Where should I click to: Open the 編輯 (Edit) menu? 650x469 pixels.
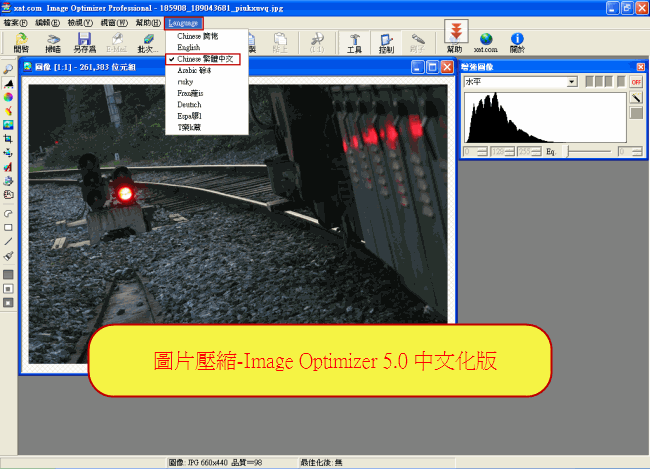47,21
